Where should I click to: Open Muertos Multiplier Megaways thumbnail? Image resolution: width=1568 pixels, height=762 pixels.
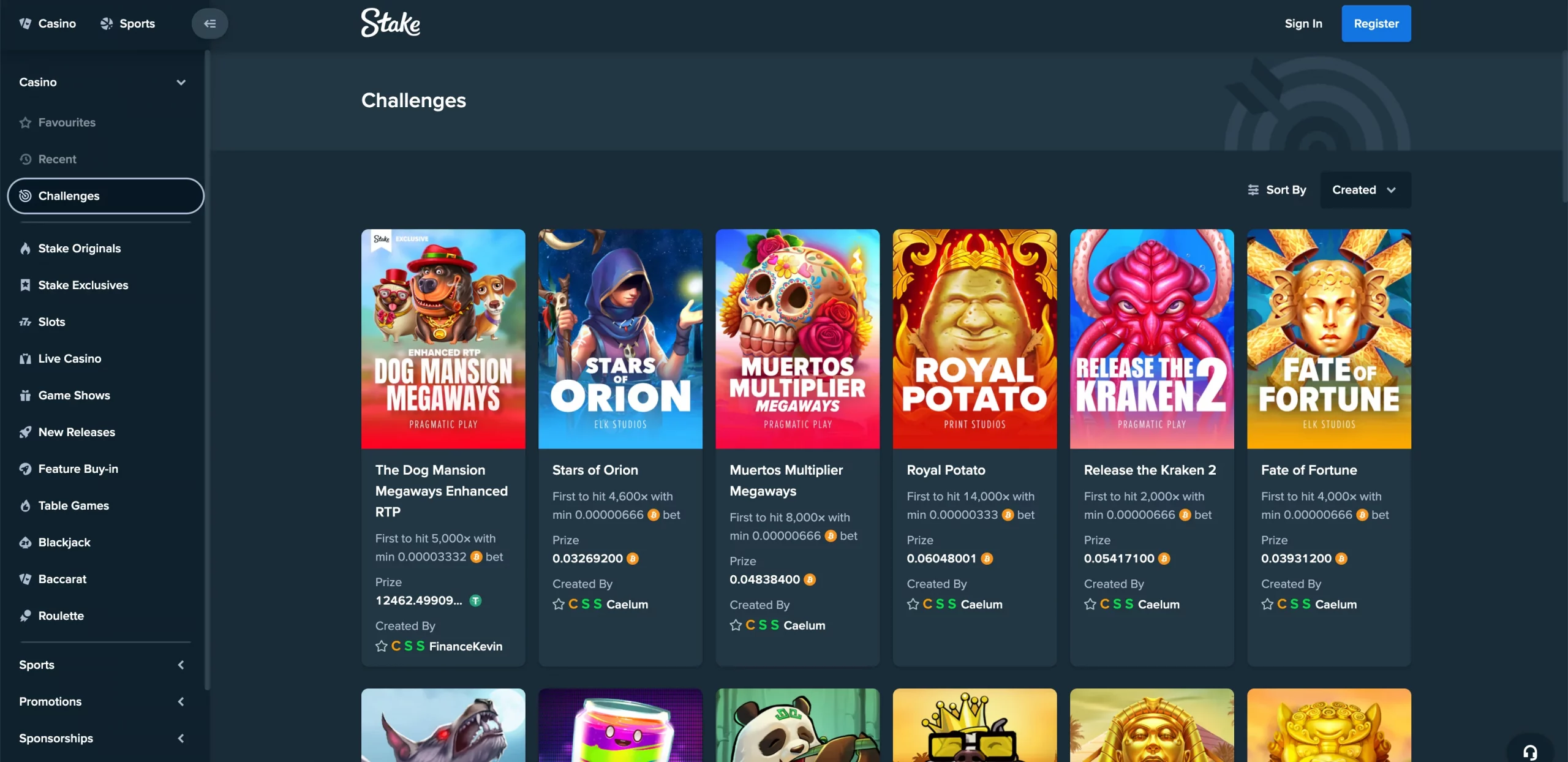coord(797,339)
